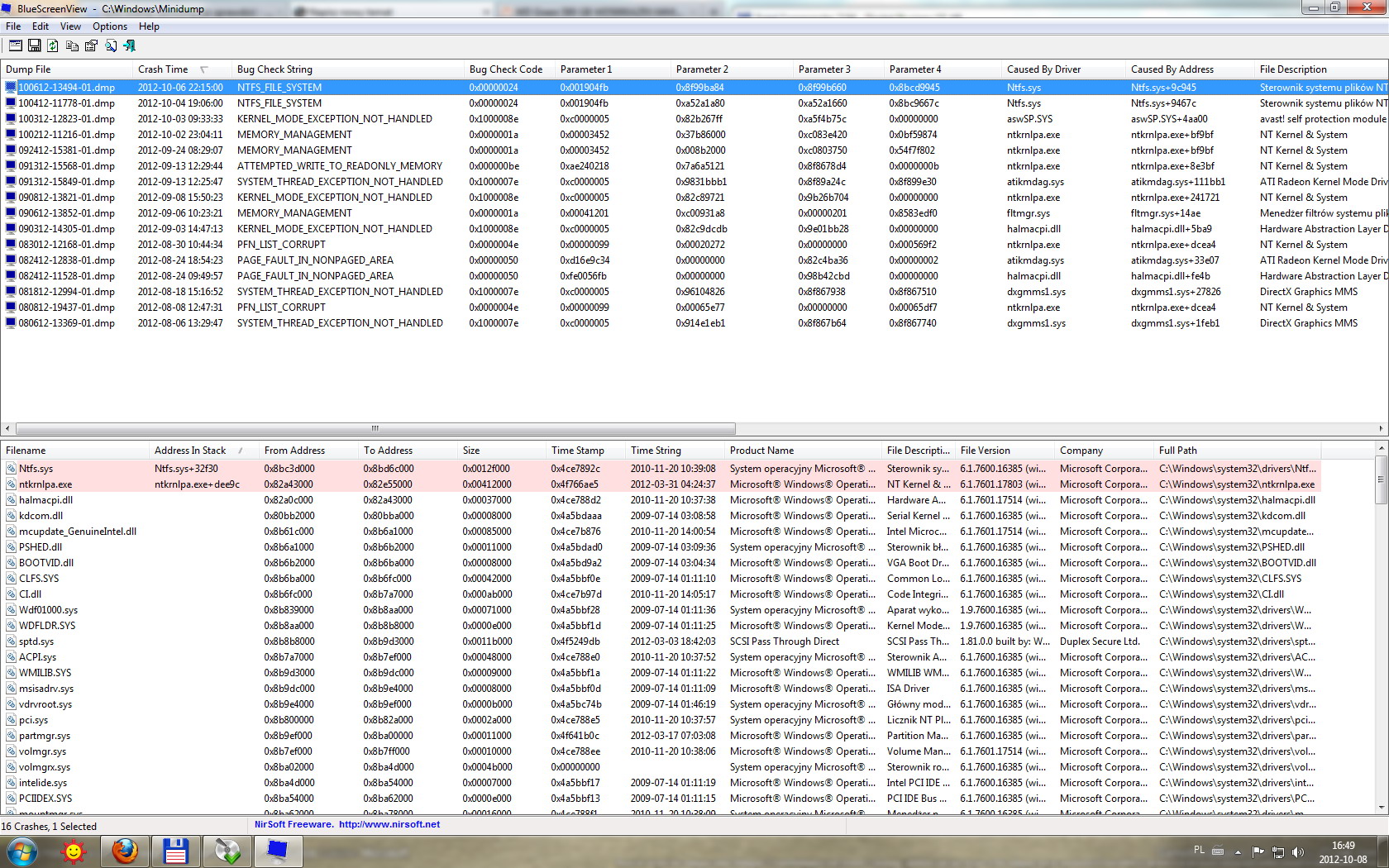Image resolution: width=1389 pixels, height=868 pixels.
Task: Click the BlueScreenView taskbar button
Action: pos(279,851)
